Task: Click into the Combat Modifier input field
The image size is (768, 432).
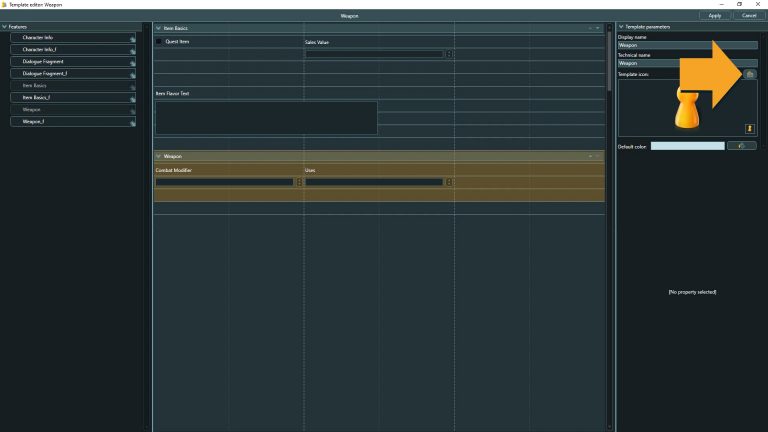Action: [x=224, y=182]
